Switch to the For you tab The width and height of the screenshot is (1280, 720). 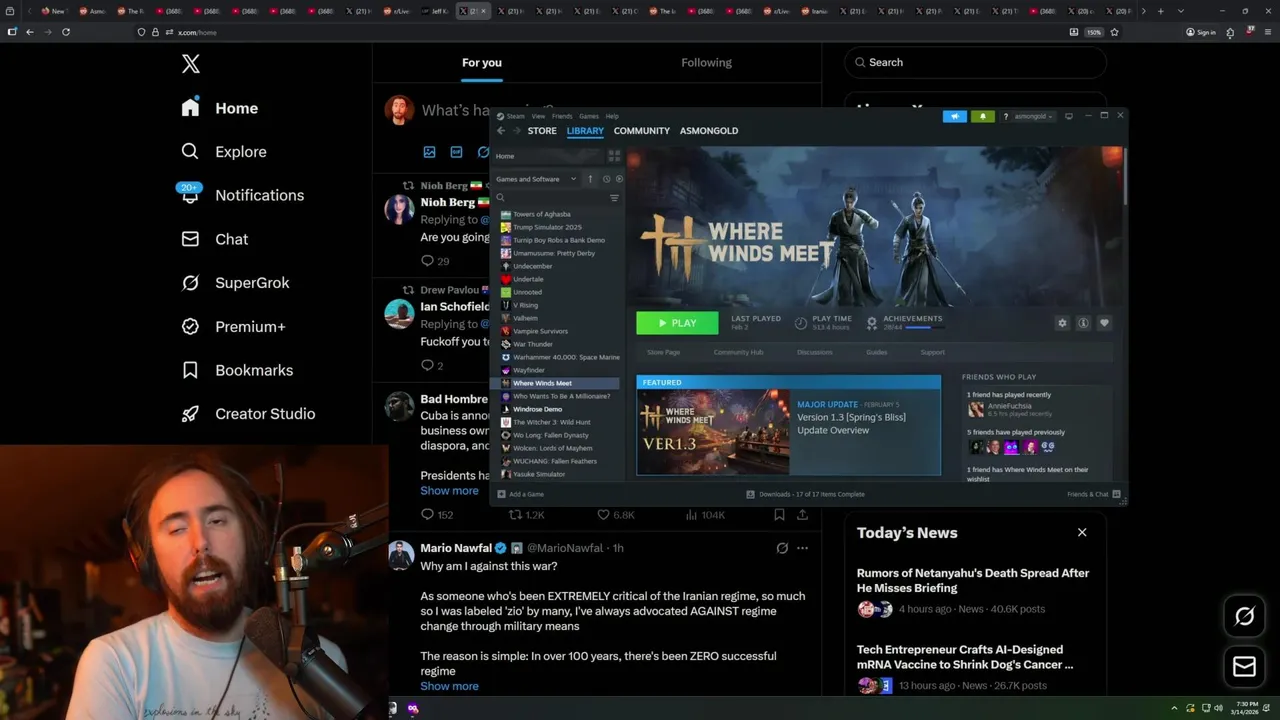[x=482, y=62]
